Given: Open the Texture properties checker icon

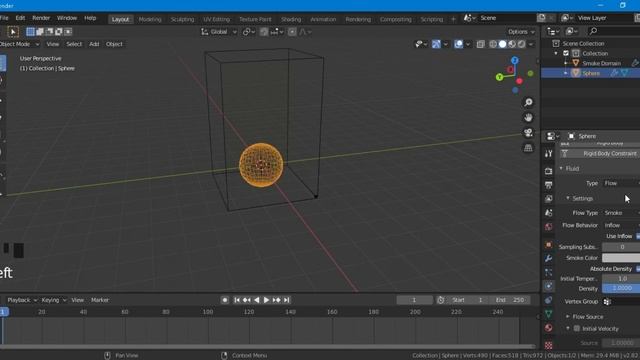Looking at the screenshot, I should coord(548,345).
